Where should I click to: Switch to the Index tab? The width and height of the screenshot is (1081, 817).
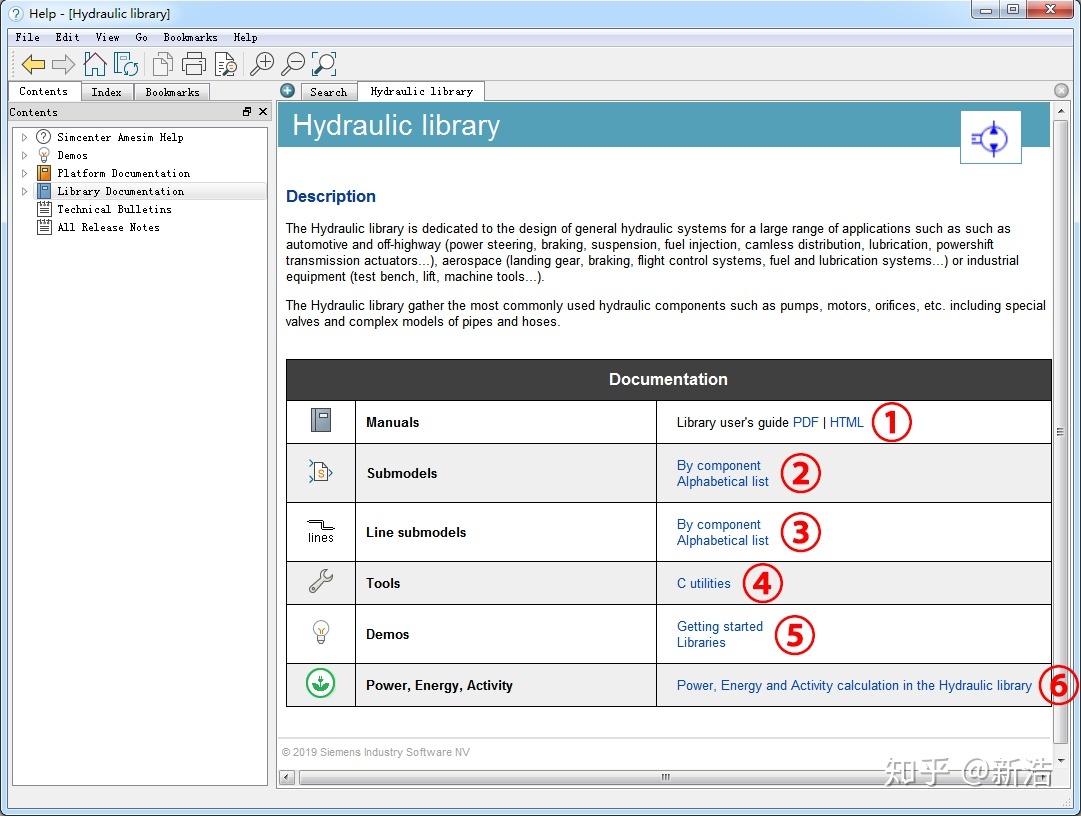pyautogui.click(x=106, y=92)
